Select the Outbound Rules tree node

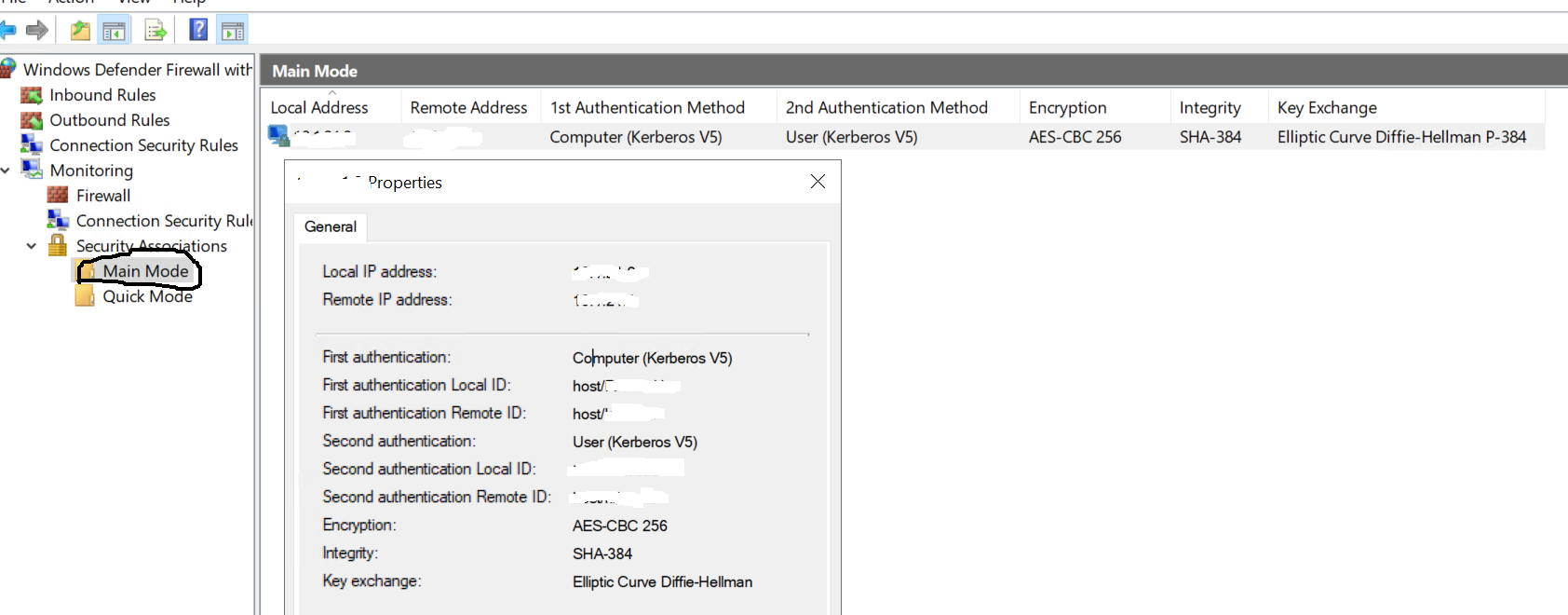110,119
